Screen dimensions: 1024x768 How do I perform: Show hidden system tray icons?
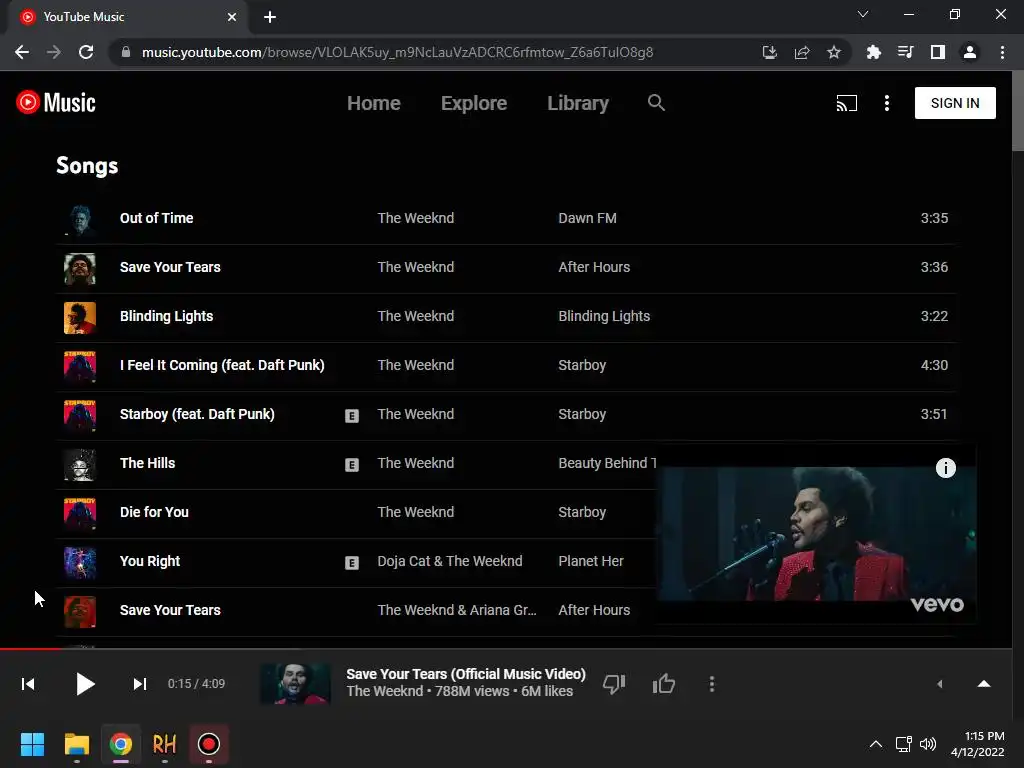876,744
